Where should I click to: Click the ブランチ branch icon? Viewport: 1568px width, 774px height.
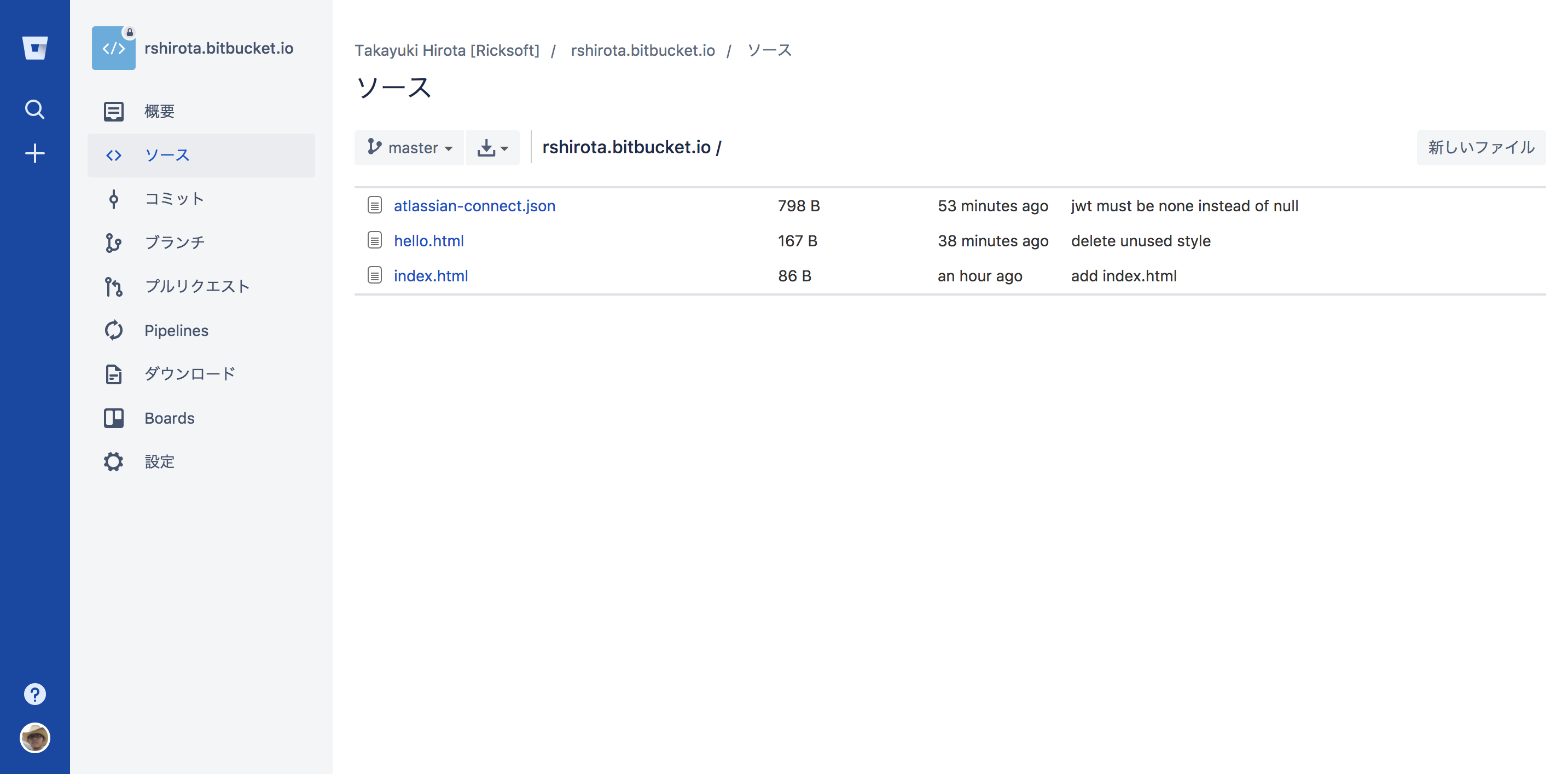(114, 243)
